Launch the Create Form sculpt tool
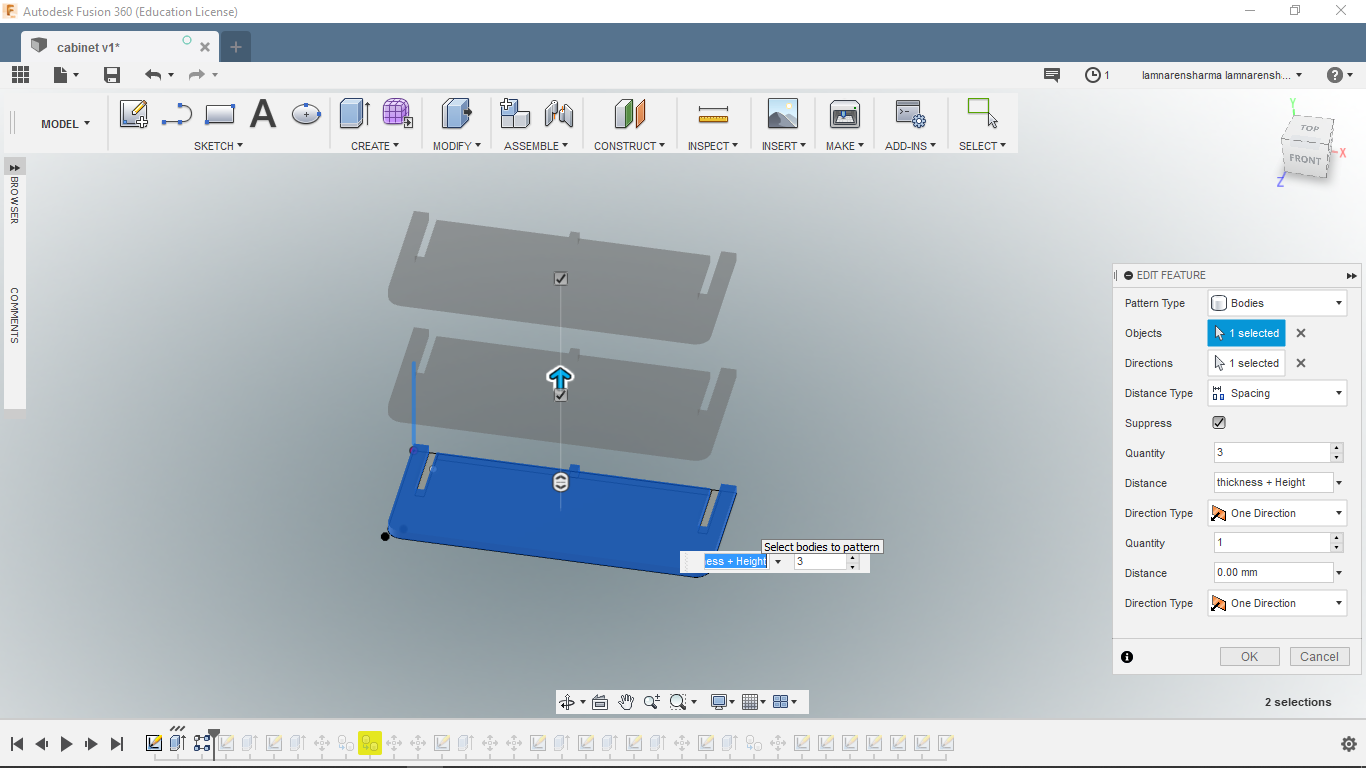 (398, 114)
